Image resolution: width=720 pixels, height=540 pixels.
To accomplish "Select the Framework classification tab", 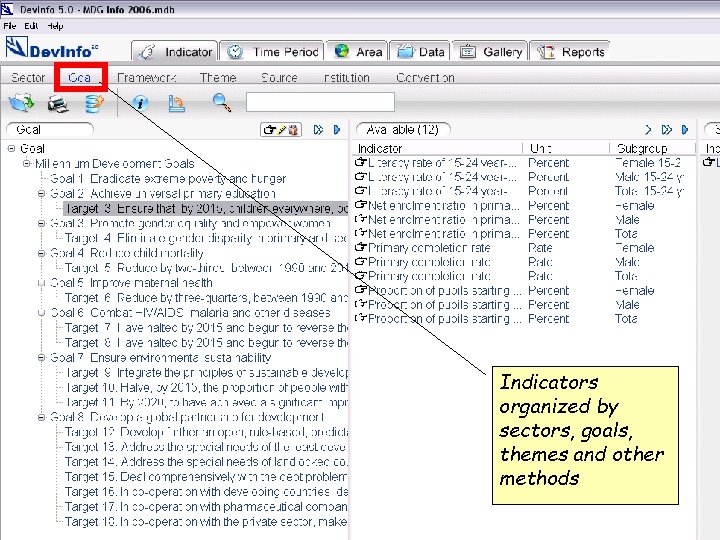I will click(146, 78).
